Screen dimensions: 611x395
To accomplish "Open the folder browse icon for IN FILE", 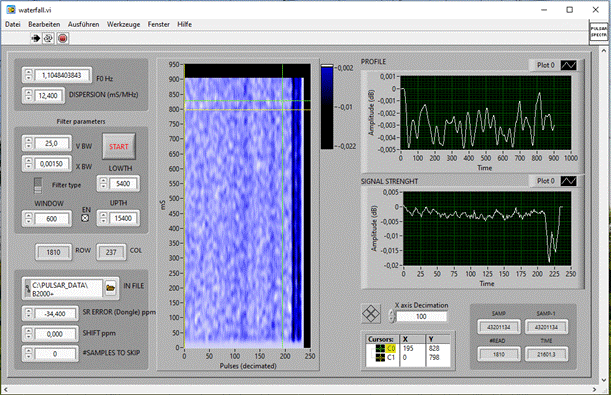I will click(x=111, y=288).
